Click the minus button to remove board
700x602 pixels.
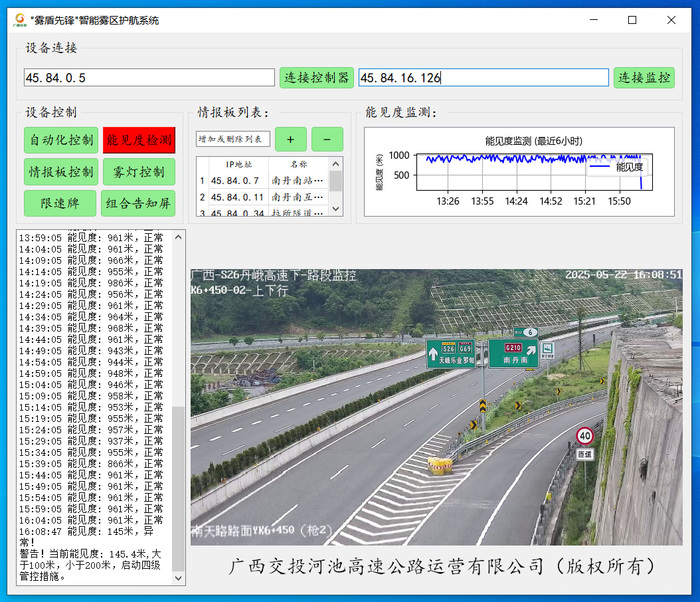pyautogui.click(x=327, y=139)
